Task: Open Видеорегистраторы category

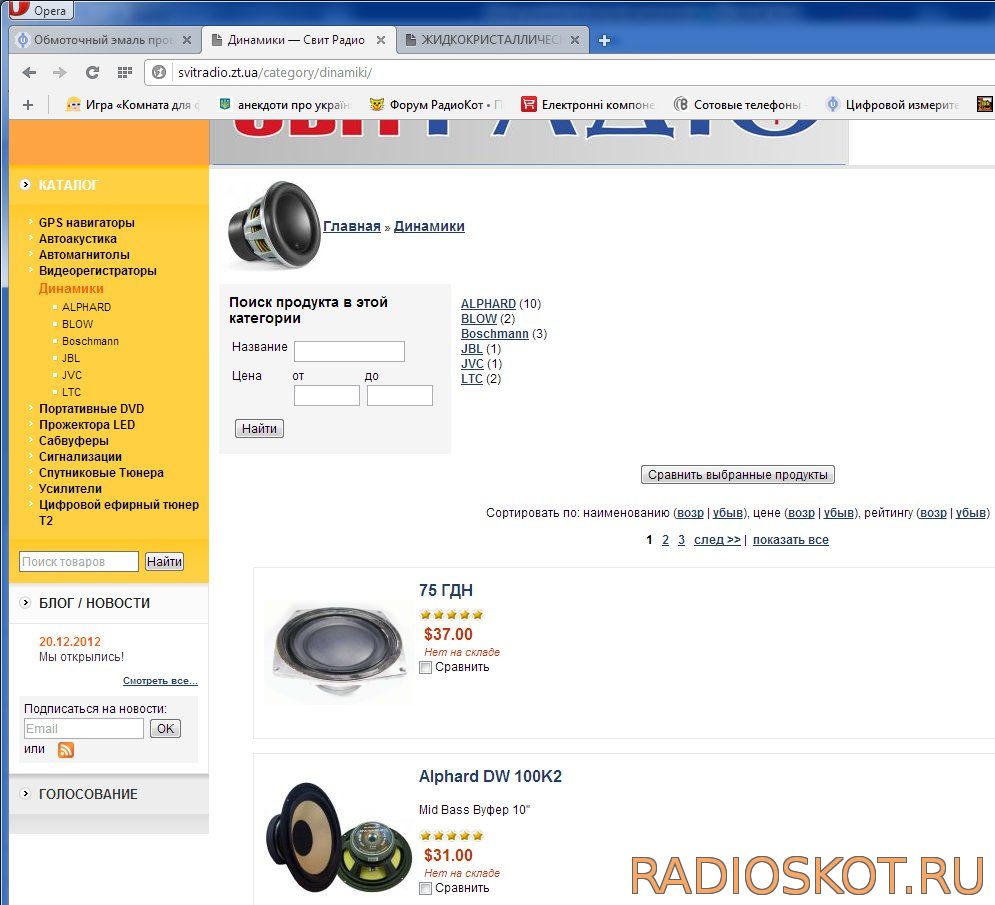Action: coord(97,270)
